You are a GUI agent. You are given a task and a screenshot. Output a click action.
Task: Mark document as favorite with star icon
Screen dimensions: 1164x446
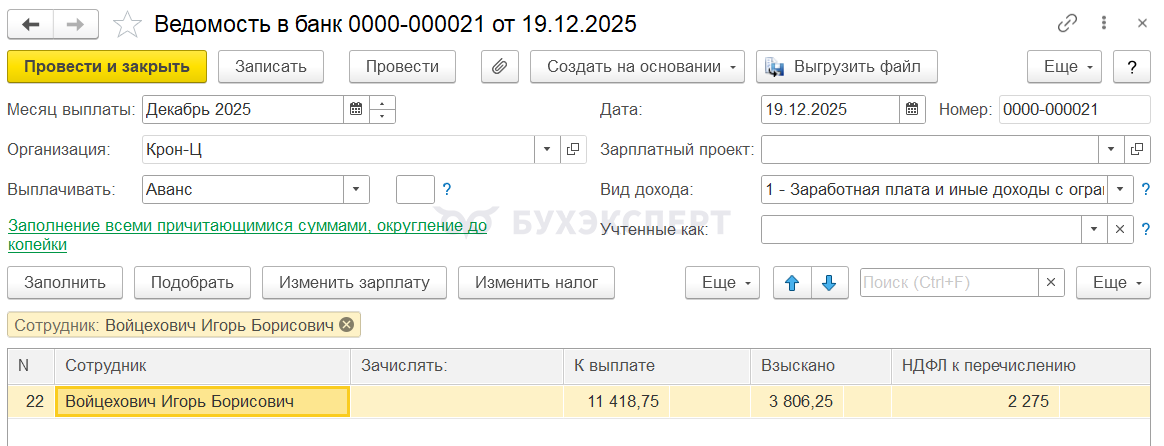(127, 23)
